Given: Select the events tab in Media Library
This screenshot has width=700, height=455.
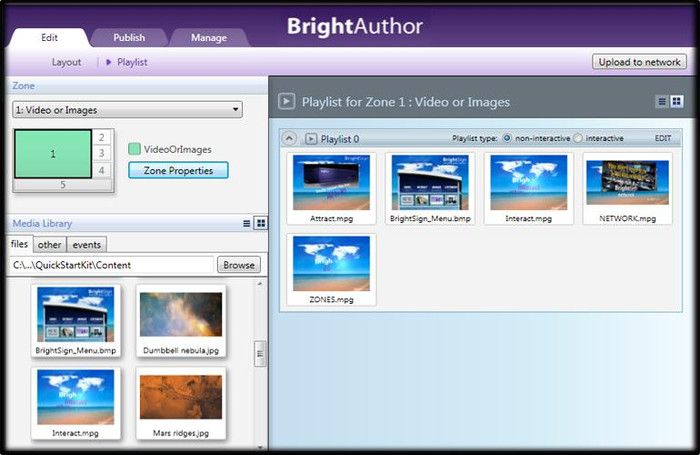Looking at the screenshot, I should [87, 245].
